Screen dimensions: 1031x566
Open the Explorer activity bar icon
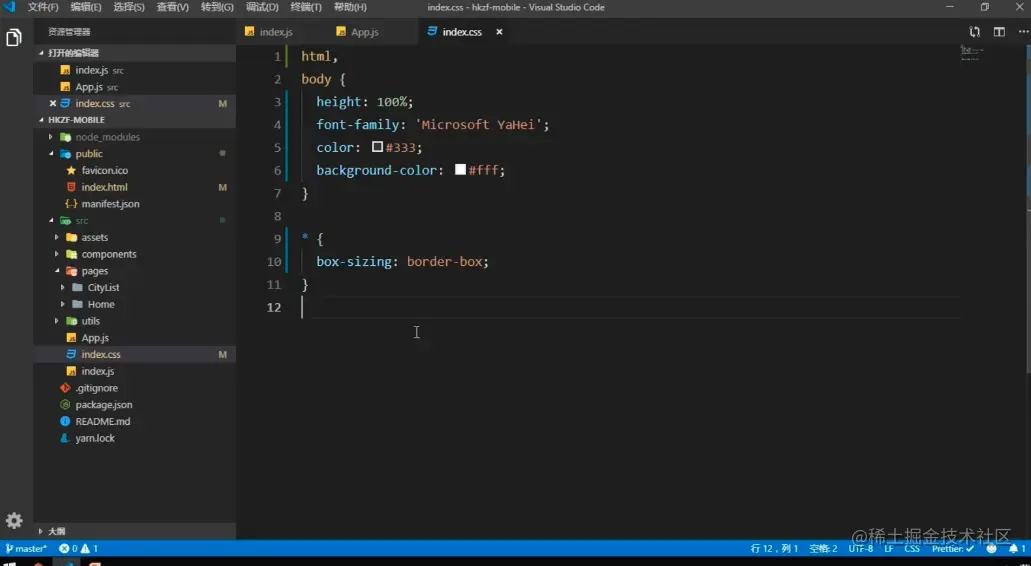pos(14,38)
